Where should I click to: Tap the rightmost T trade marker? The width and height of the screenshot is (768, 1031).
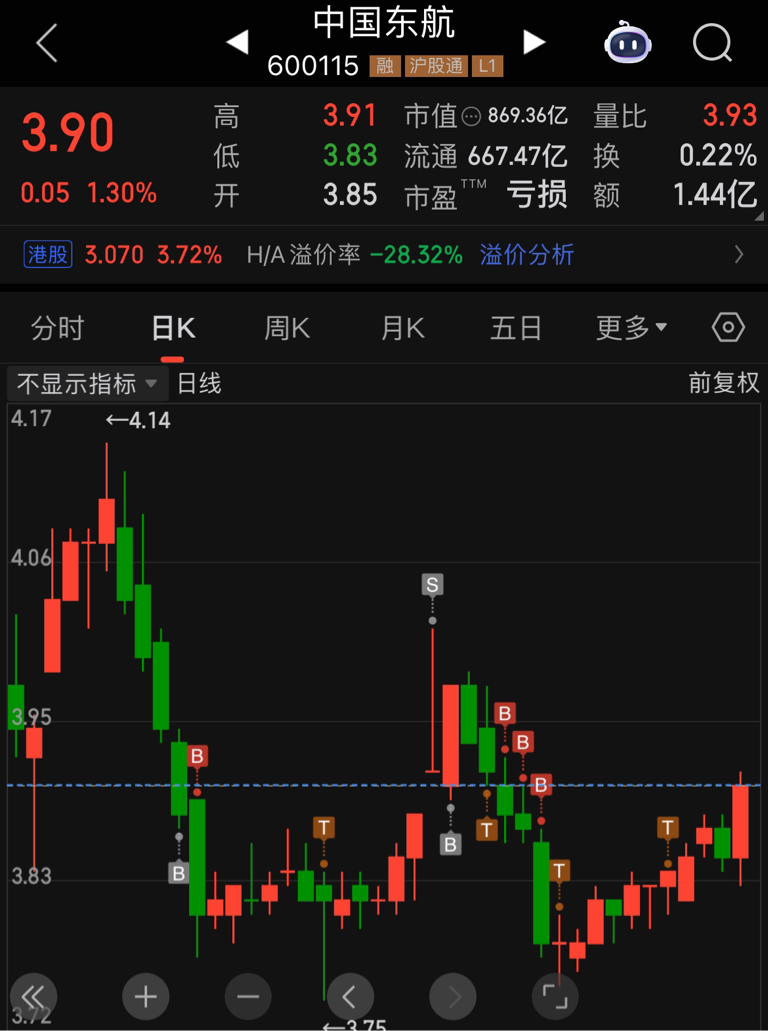668,827
